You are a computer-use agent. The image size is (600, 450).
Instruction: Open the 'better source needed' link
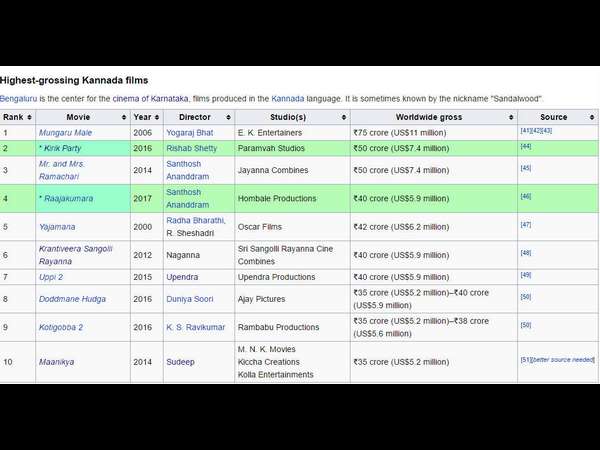point(564,360)
